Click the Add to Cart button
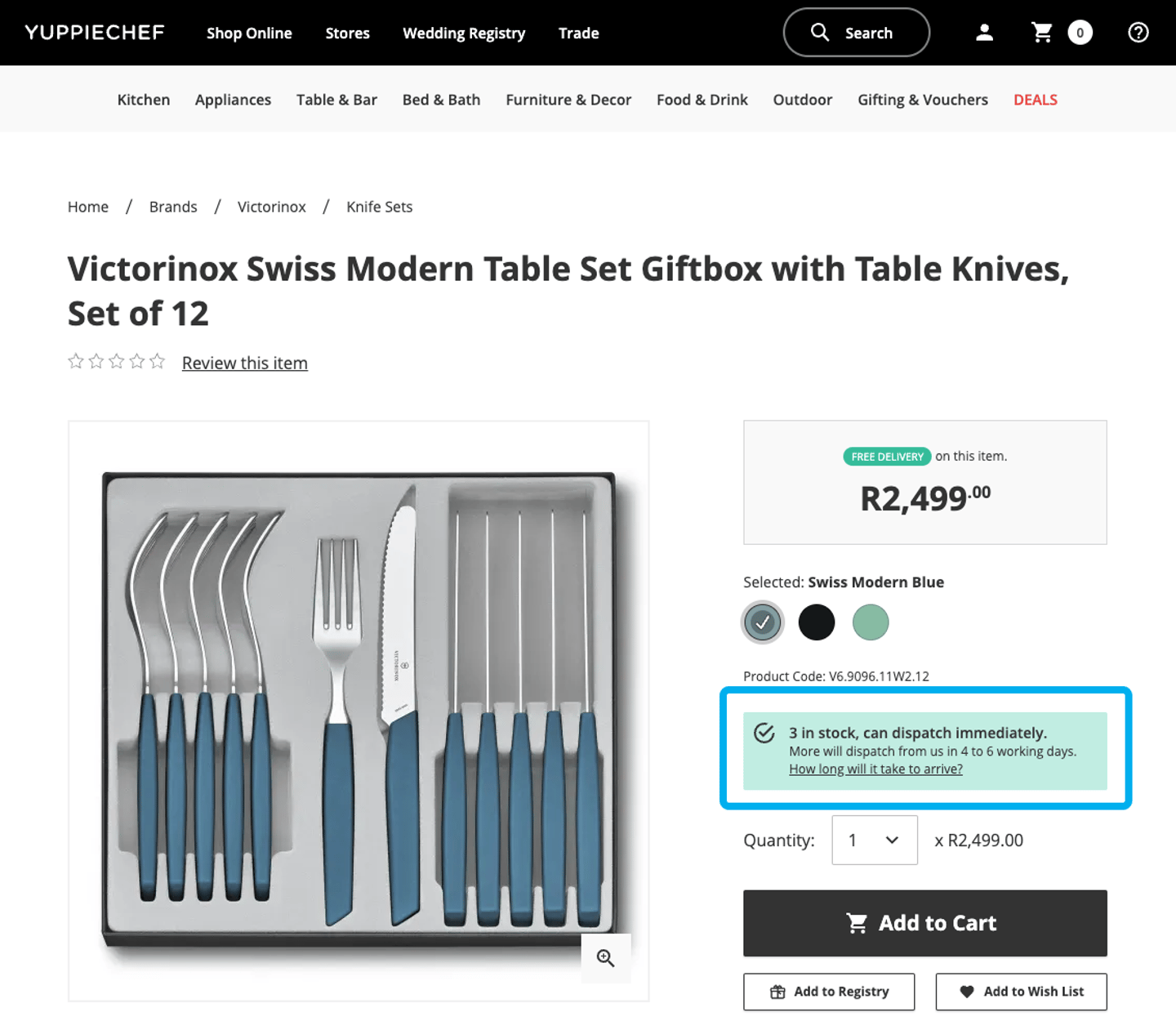 pos(924,923)
